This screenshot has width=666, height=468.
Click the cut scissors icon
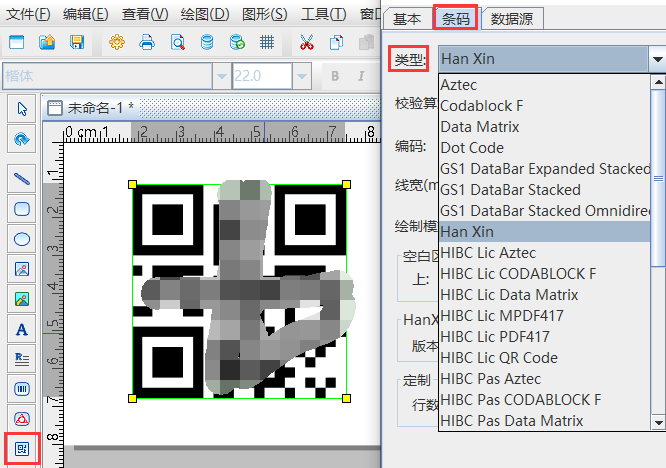tap(307, 42)
